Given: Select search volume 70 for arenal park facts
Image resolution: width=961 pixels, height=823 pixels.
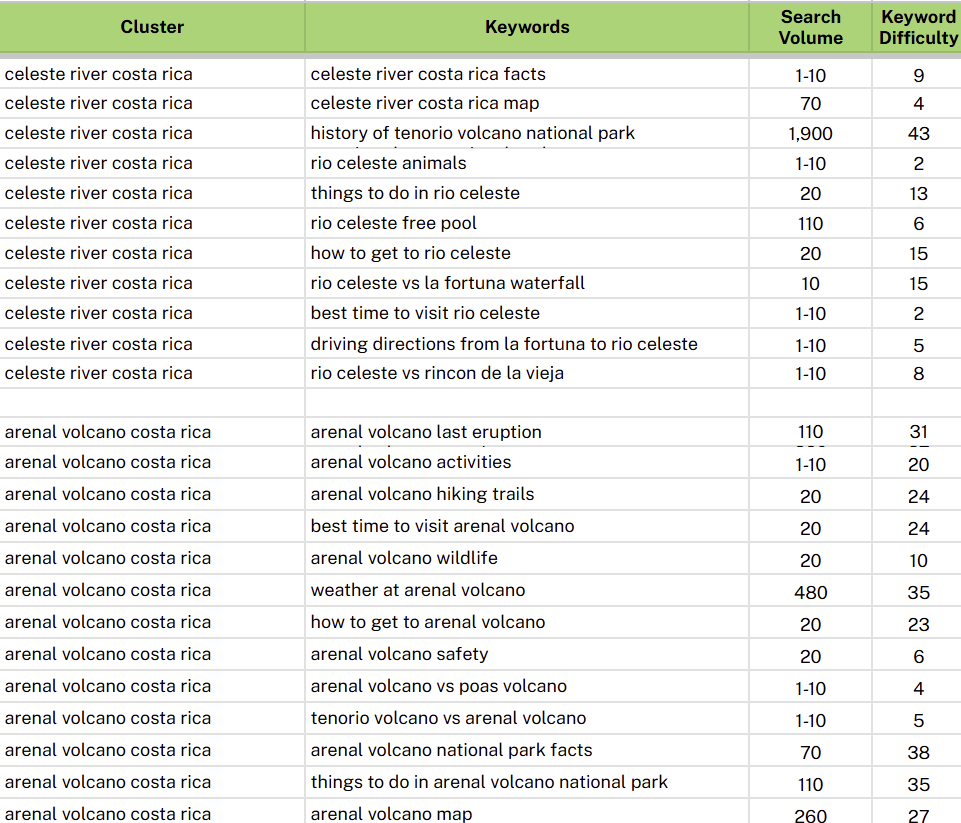Looking at the screenshot, I should (x=810, y=751).
